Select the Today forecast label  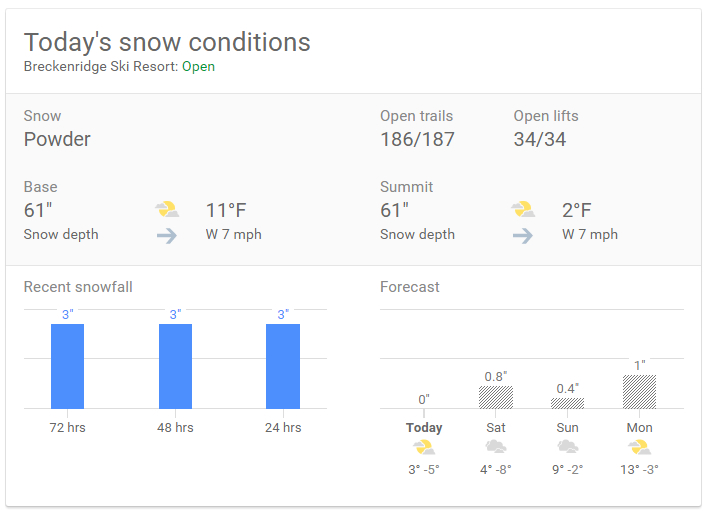424,428
